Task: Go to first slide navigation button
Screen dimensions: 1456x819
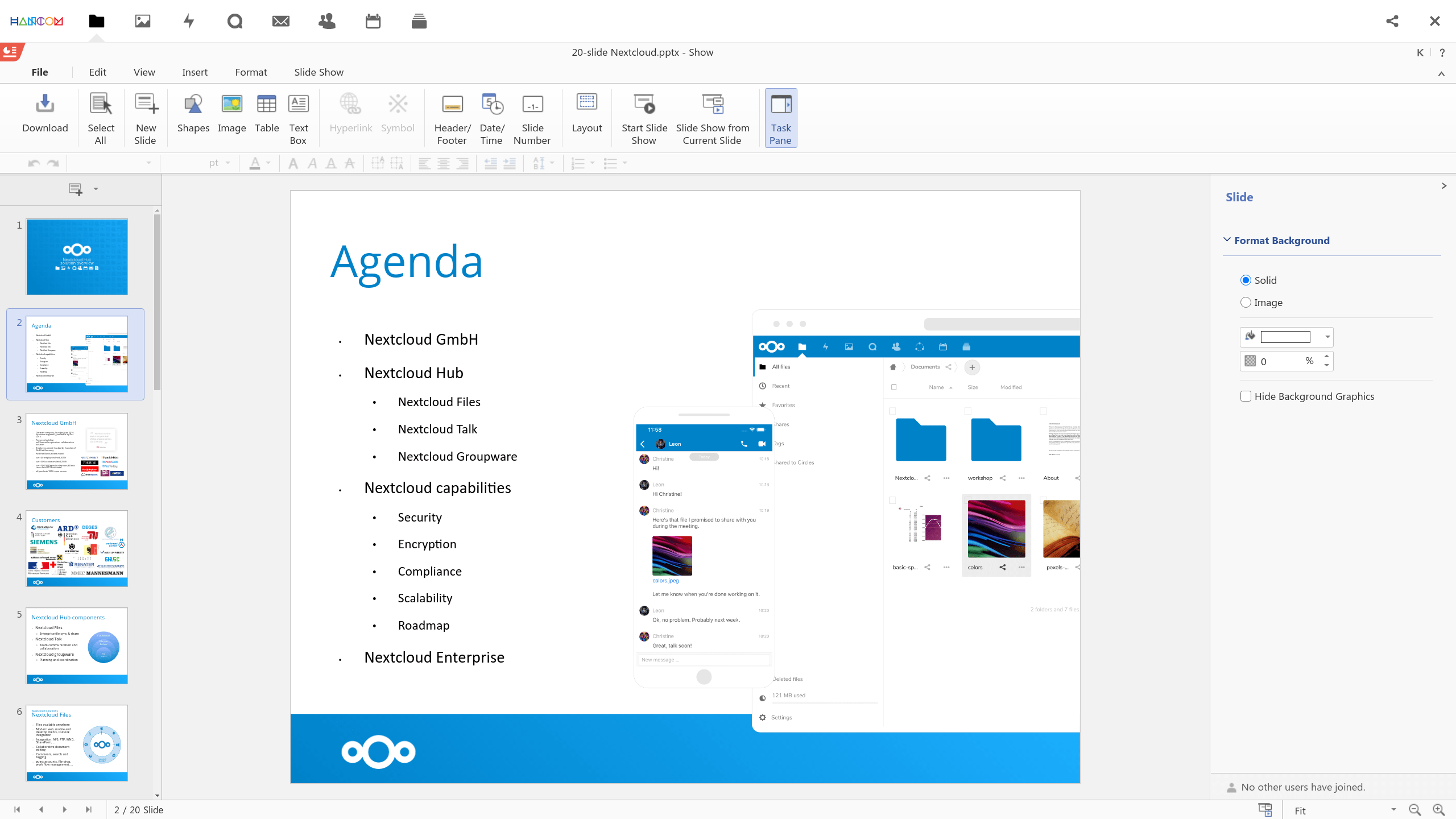Action: [17, 809]
